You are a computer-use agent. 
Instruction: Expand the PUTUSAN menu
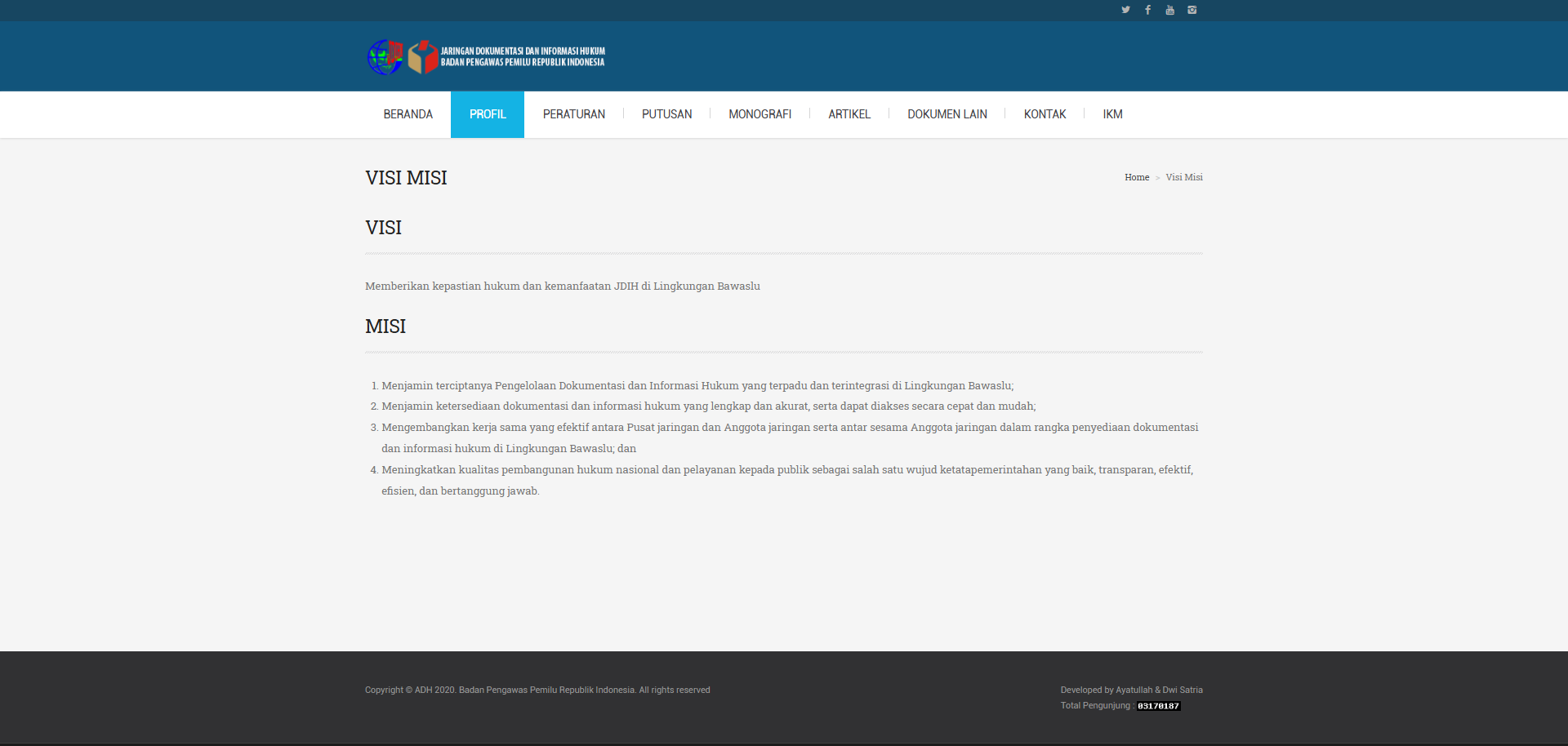[x=666, y=114]
